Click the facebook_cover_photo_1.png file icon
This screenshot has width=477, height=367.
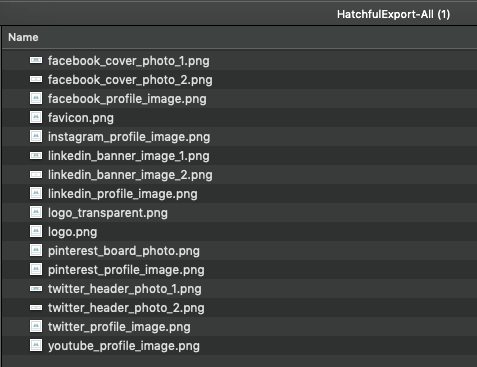point(36,60)
